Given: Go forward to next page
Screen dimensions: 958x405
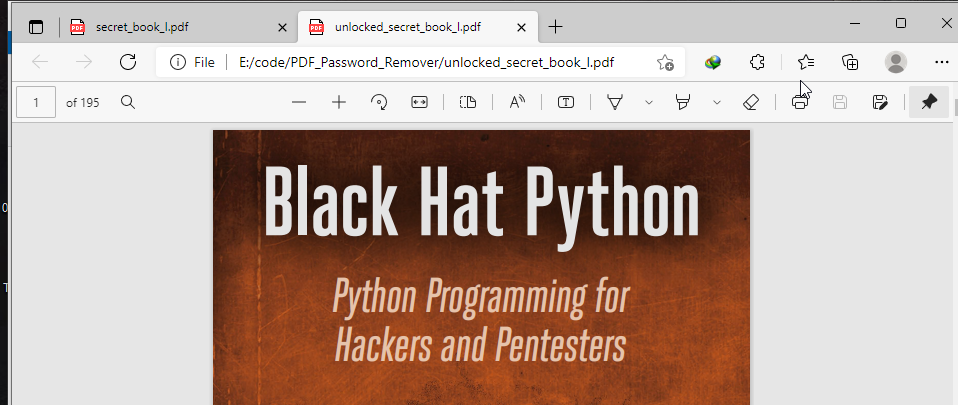Looking at the screenshot, I should tap(84, 62).
